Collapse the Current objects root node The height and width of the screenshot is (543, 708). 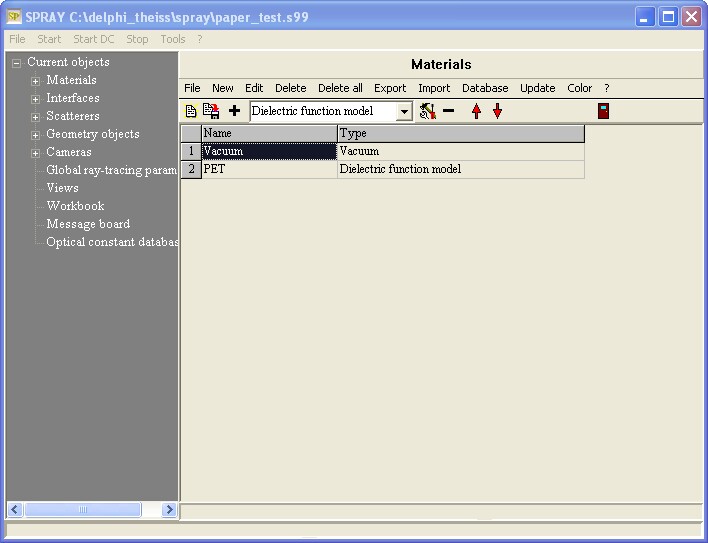click(x=16, y=63)
